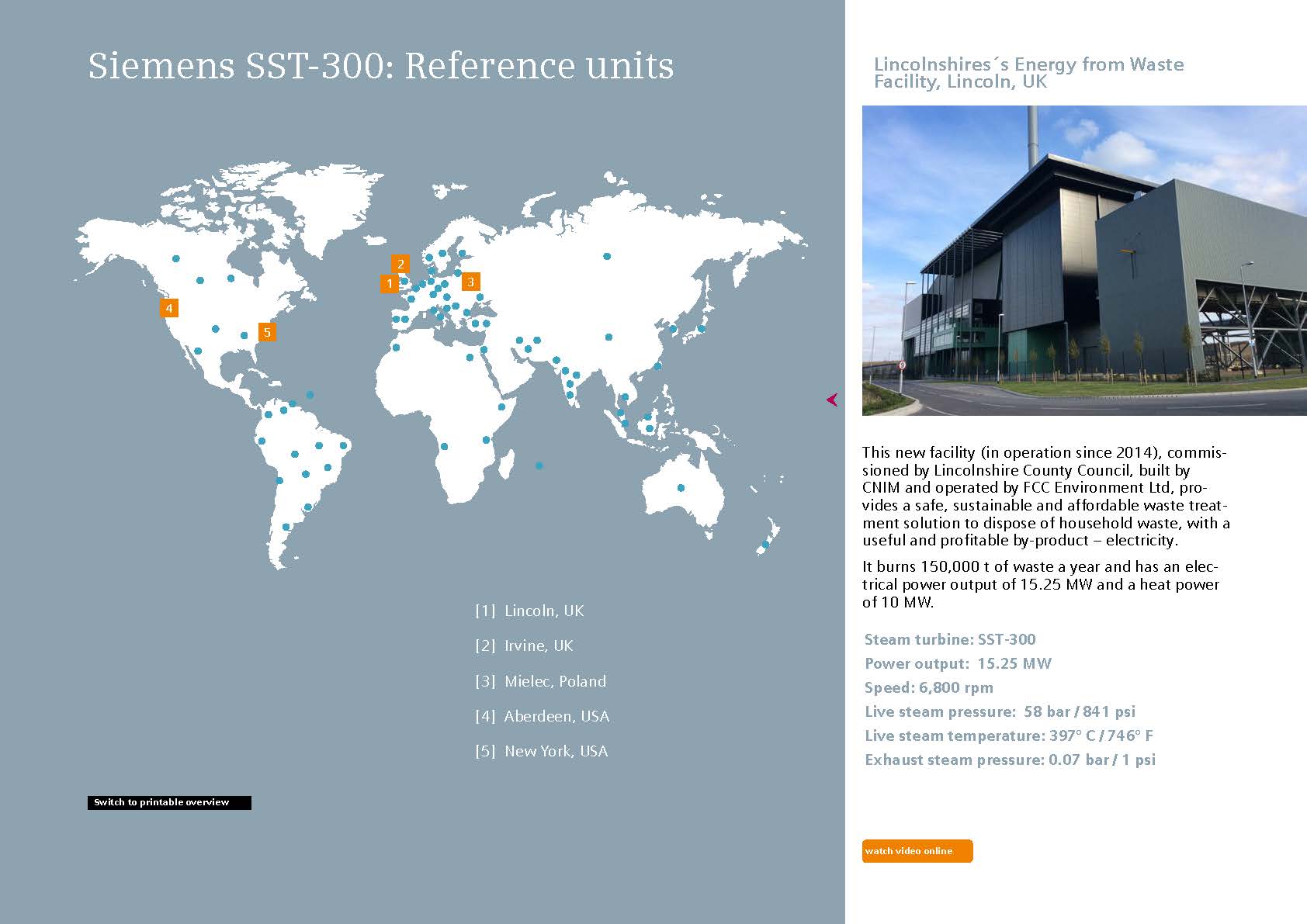
Task: Select orange map marker 2 for Irvine
Action: tap(400, 264)
